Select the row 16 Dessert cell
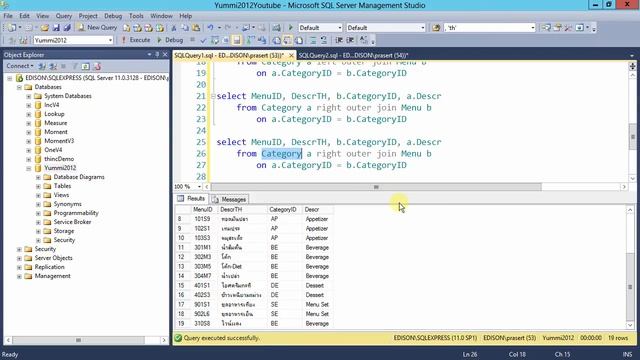The height and width of the screenshot is (360, 640). click(317, 295)
